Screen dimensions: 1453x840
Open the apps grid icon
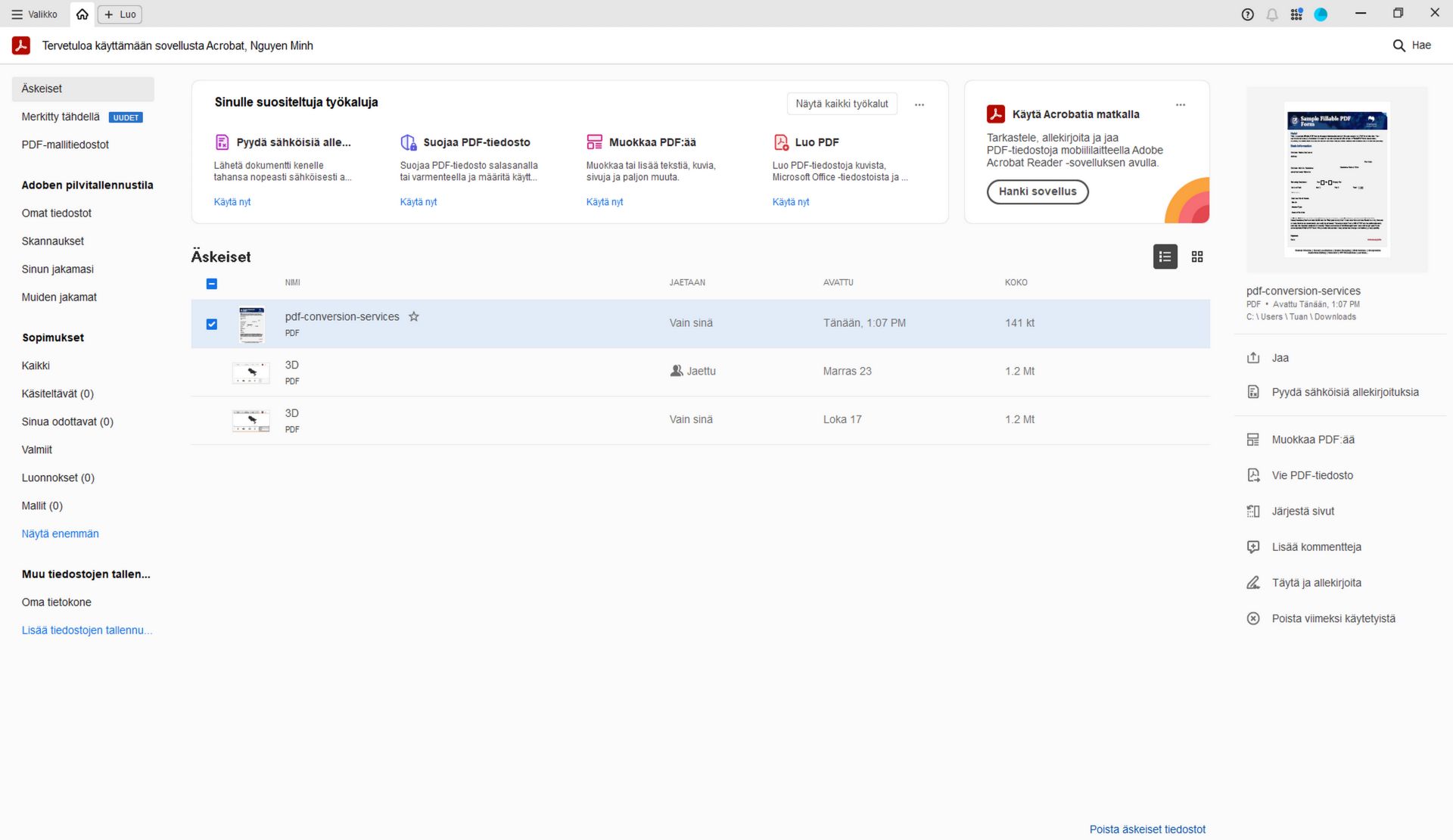tap(1296, 14)
